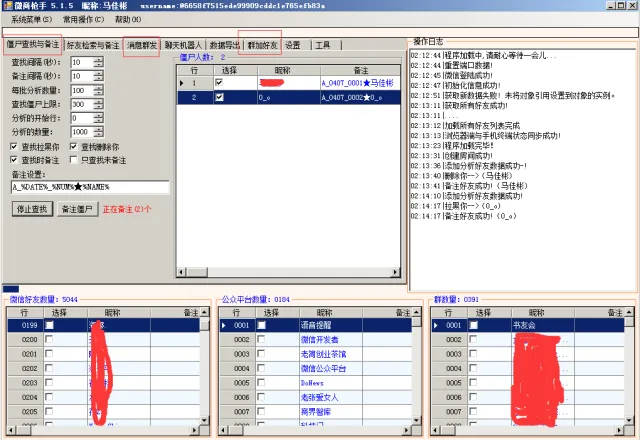Switch to 僵尸查找与备注 tab
Image resolution: width=640 pixels, height=440 pixels.
(33, 44)
